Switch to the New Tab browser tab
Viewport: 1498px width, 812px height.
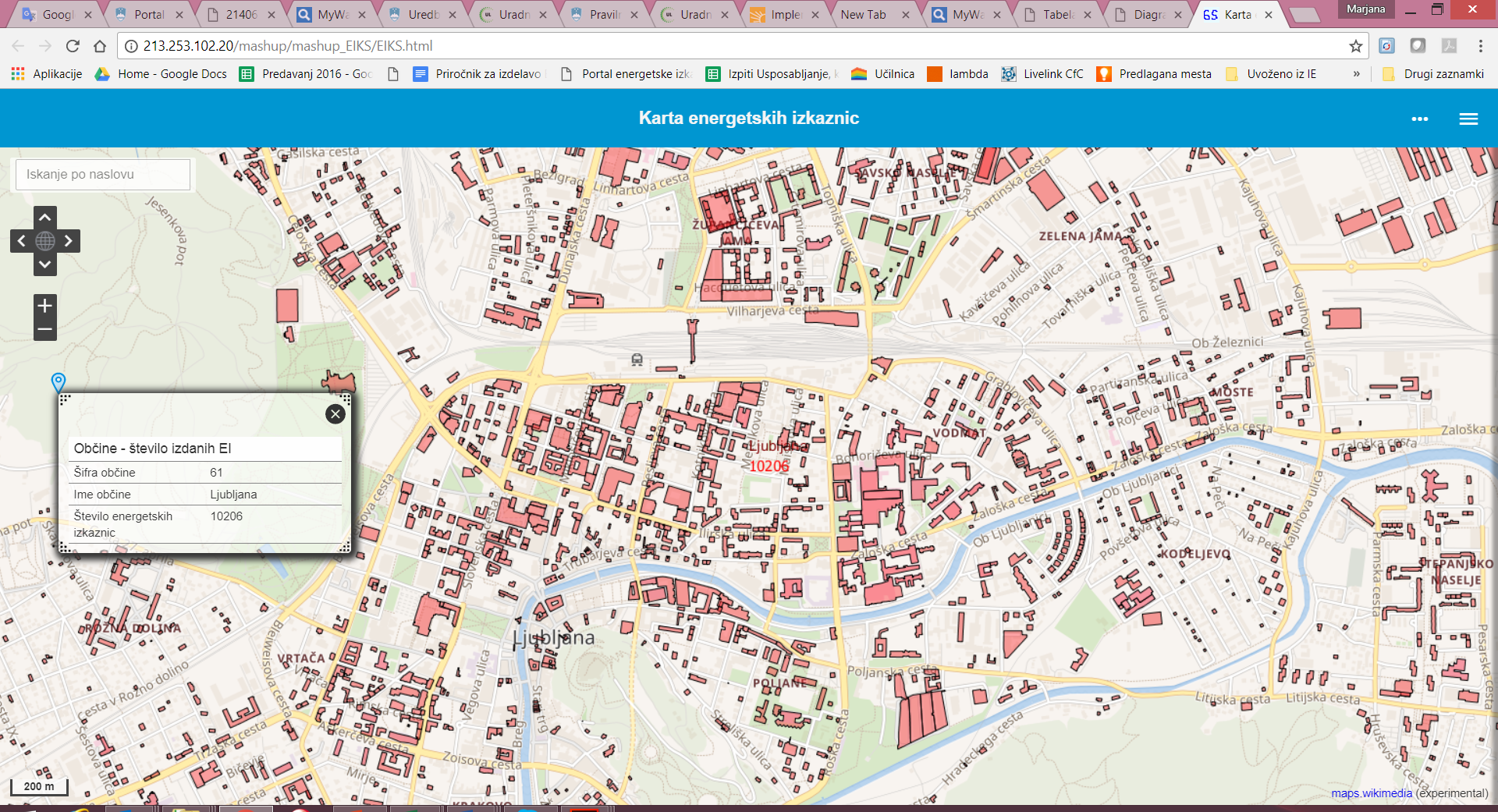click(x=864, y=15)
